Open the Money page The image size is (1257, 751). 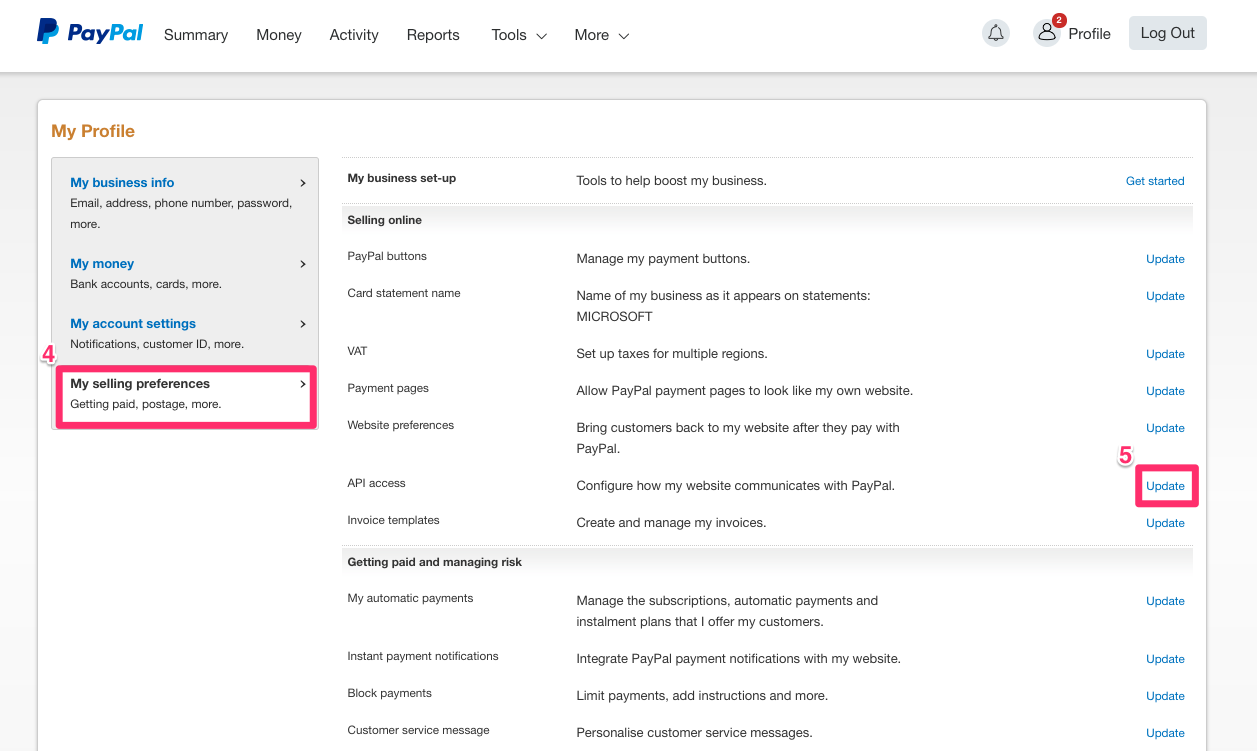[x=278, y=35]
